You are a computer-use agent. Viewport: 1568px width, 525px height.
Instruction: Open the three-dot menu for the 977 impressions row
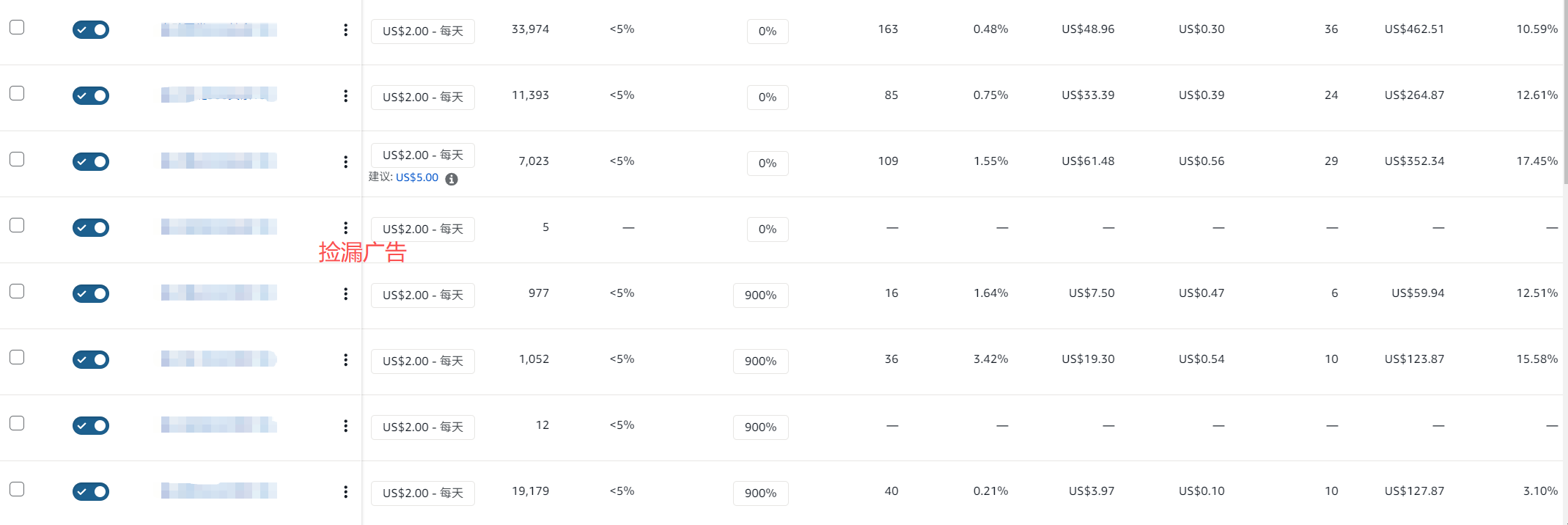[345, 294]
